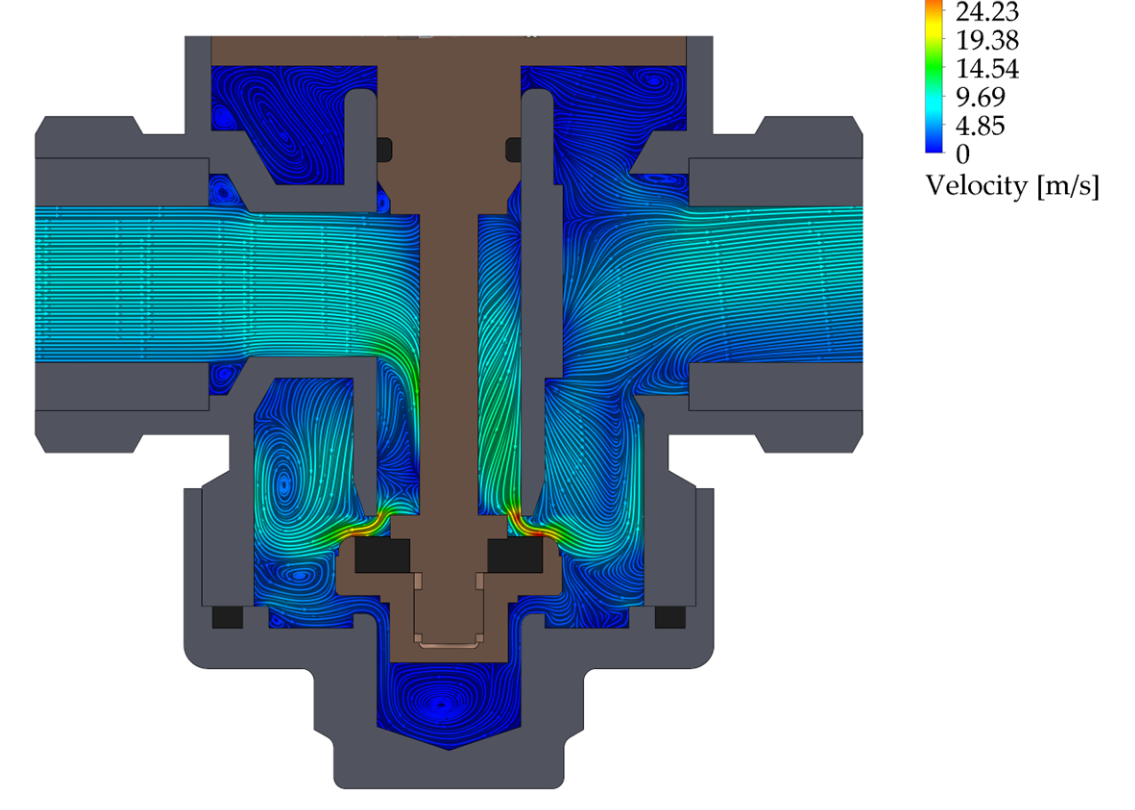The width and height of the screenshot is (1135, 810).
Task: Click the 19.38 legend value
Action: pyautogui.click(x=987, y=40)
